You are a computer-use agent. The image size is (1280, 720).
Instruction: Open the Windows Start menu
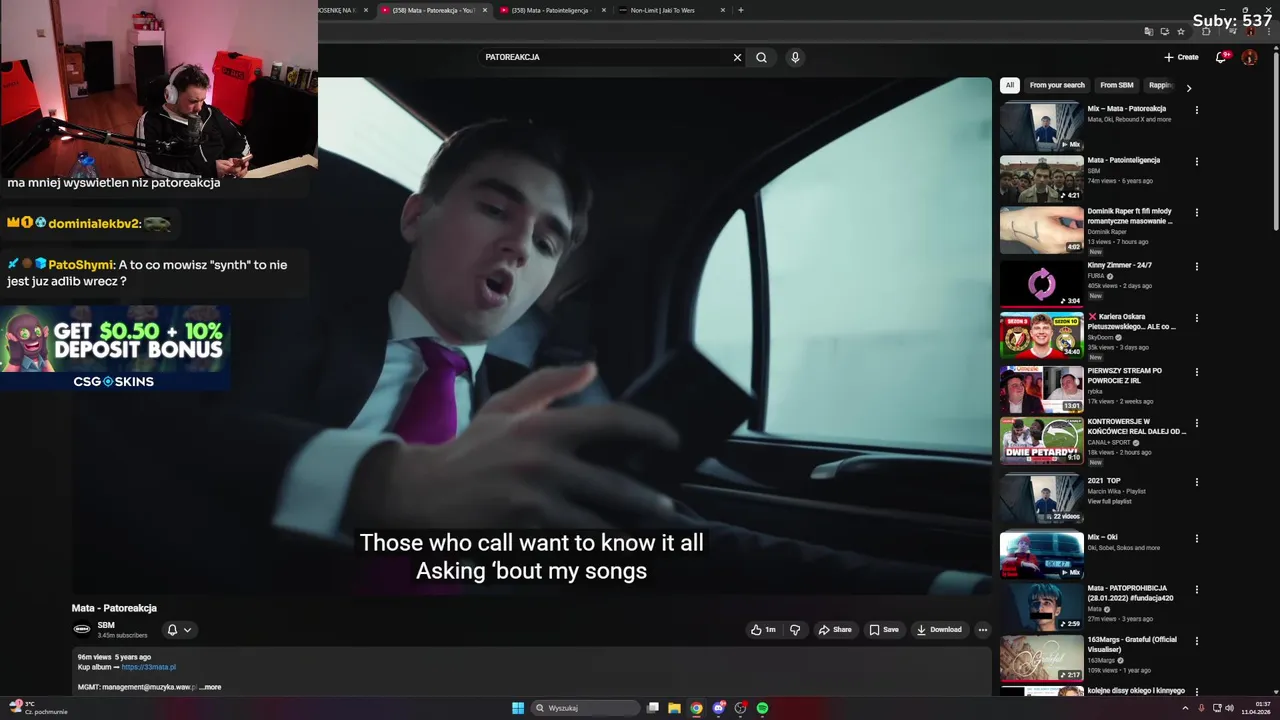518,708
